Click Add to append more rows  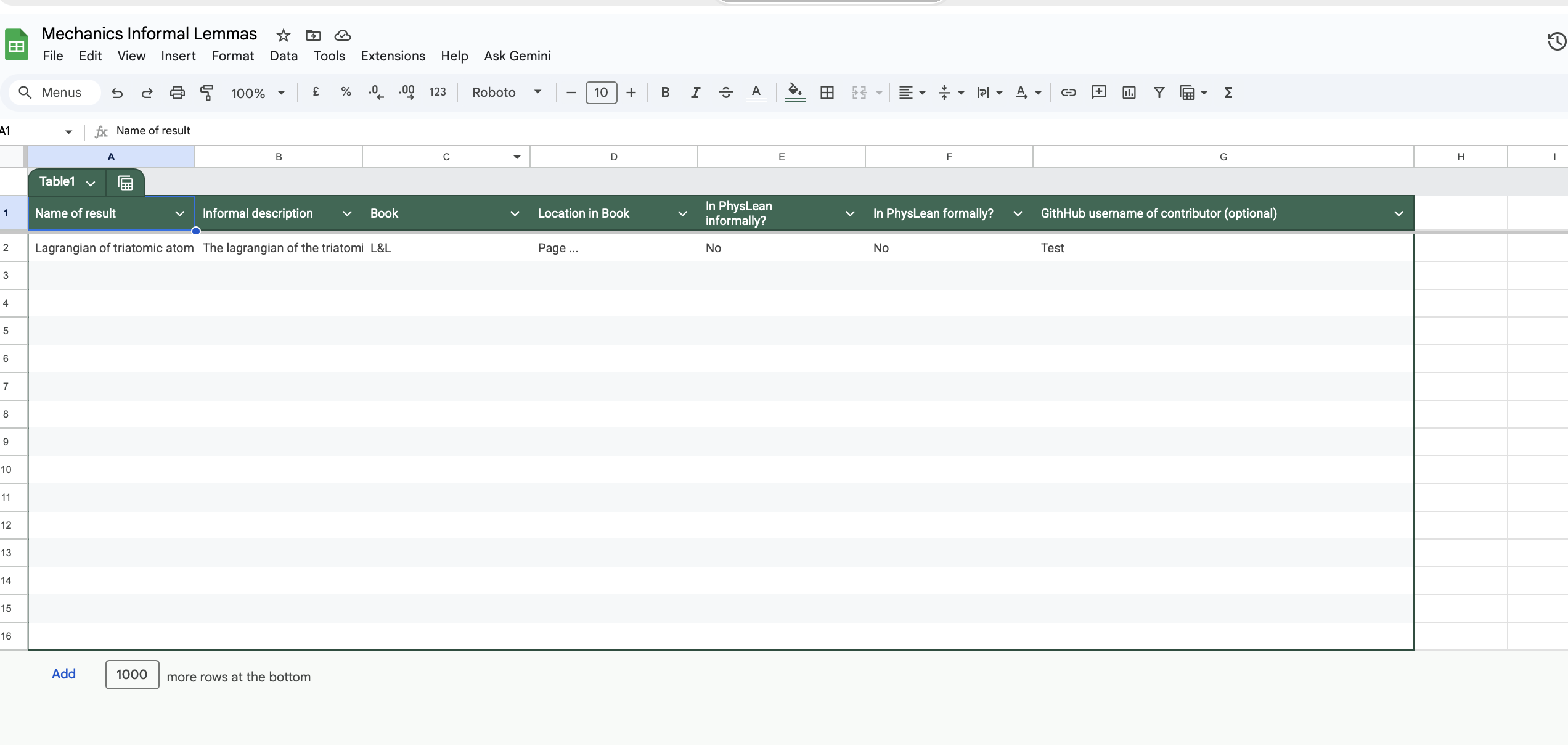click(x=63, y=674)
